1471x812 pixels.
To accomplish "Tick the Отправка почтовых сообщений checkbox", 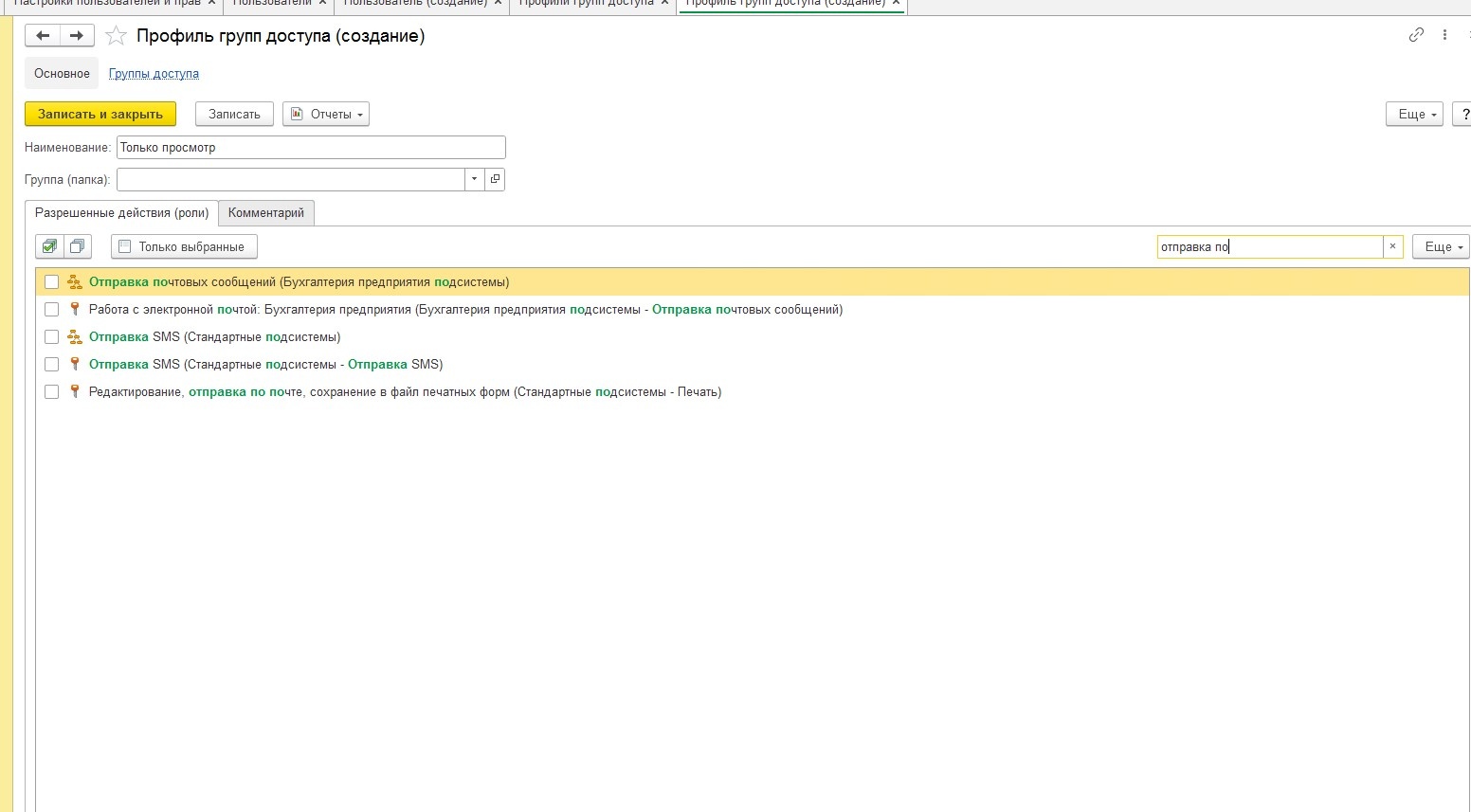I will tap(51, 281).
